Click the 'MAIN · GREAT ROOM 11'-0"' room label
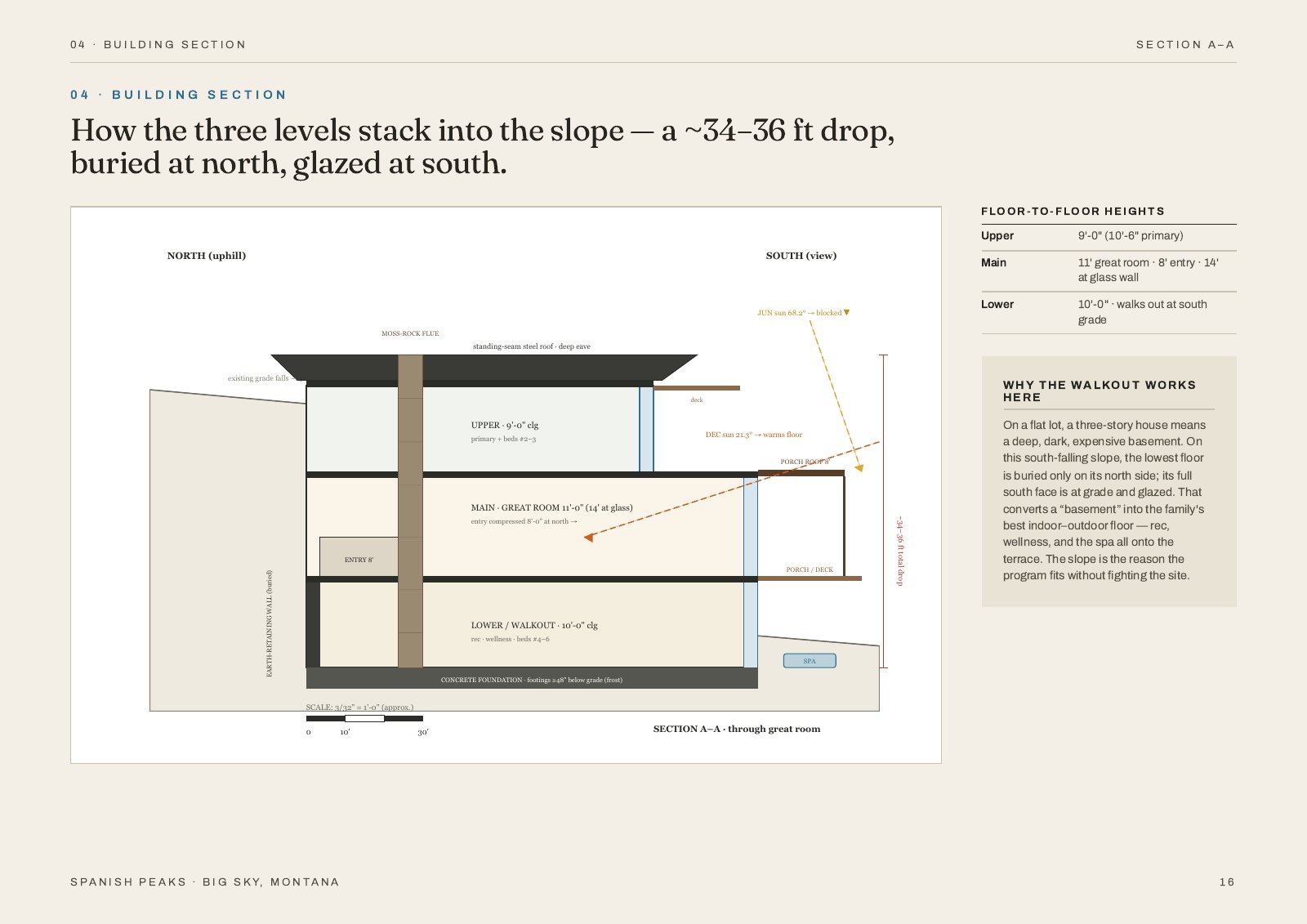 551,507
